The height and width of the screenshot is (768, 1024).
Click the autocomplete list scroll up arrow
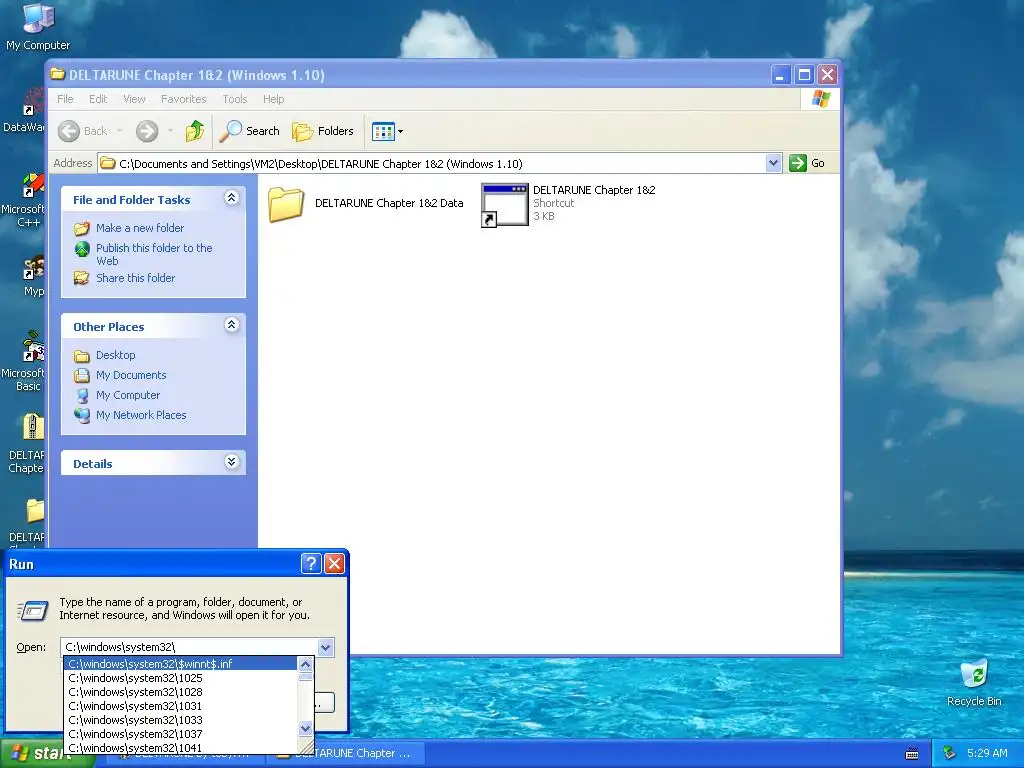point(305,665)
